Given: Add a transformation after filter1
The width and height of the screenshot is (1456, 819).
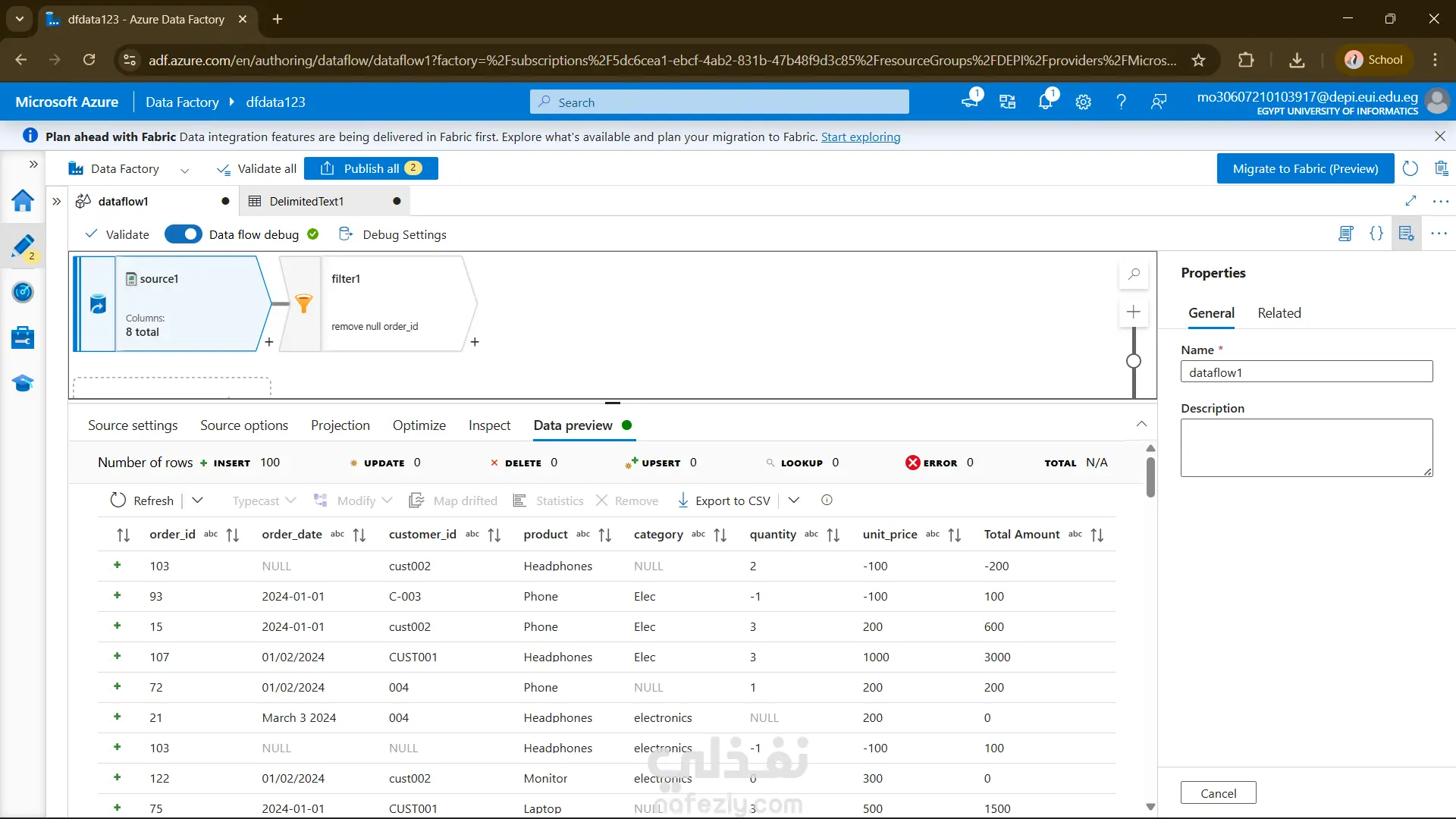Looking at the screenshot, I should (x=475, y=342).
